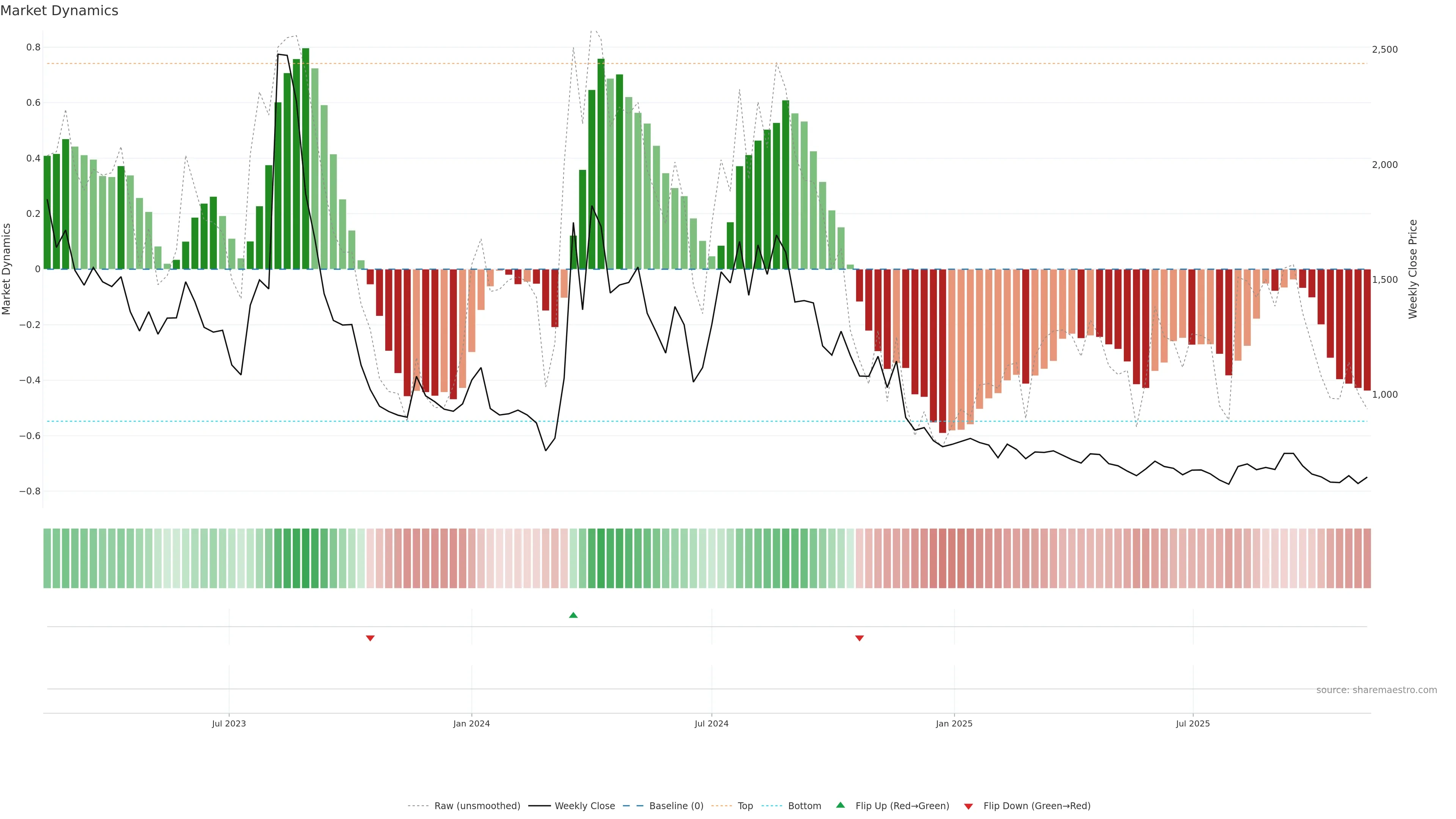
Task: Click the second red Flip Down marker
Action: (859, 638)
